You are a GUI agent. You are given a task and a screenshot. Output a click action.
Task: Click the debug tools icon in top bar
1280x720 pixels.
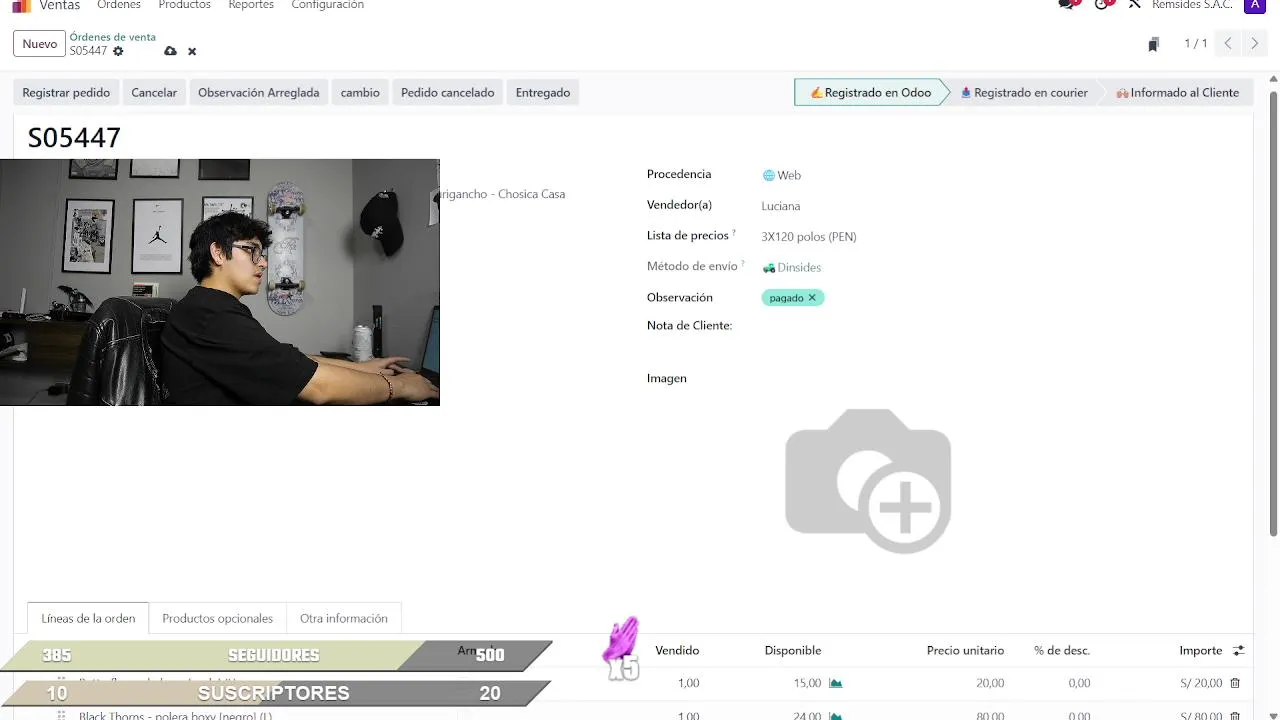[x=1134, y=4]
